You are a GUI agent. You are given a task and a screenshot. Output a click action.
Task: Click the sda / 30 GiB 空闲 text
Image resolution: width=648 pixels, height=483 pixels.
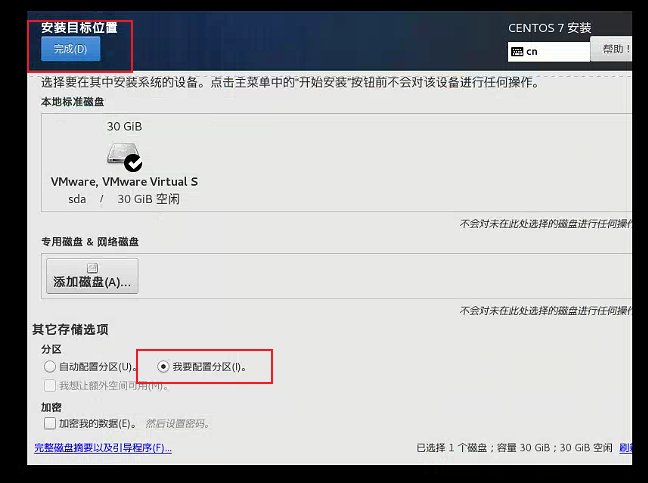pos(124,199)
